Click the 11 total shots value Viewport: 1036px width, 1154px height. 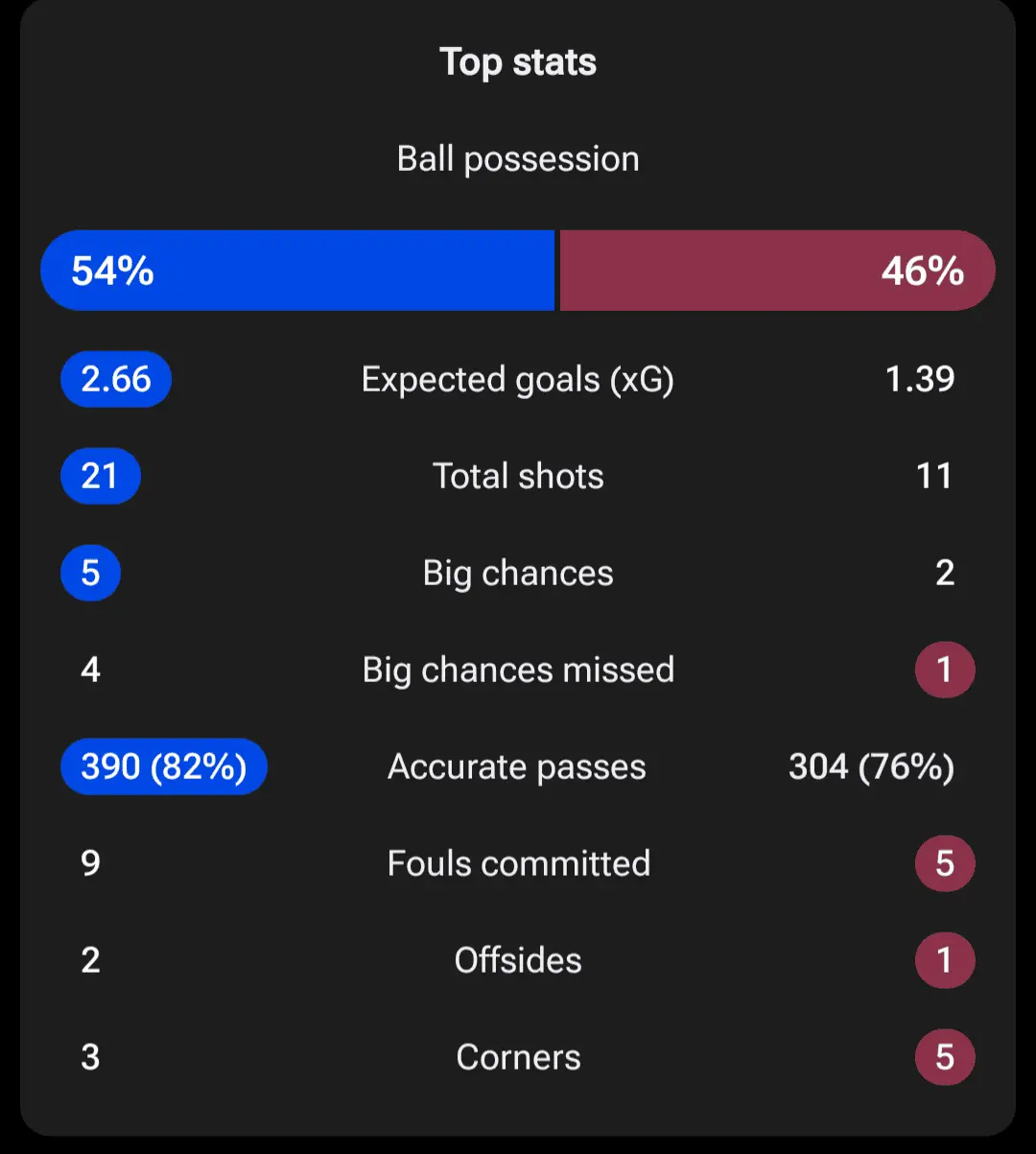click(x=933, y=477)
